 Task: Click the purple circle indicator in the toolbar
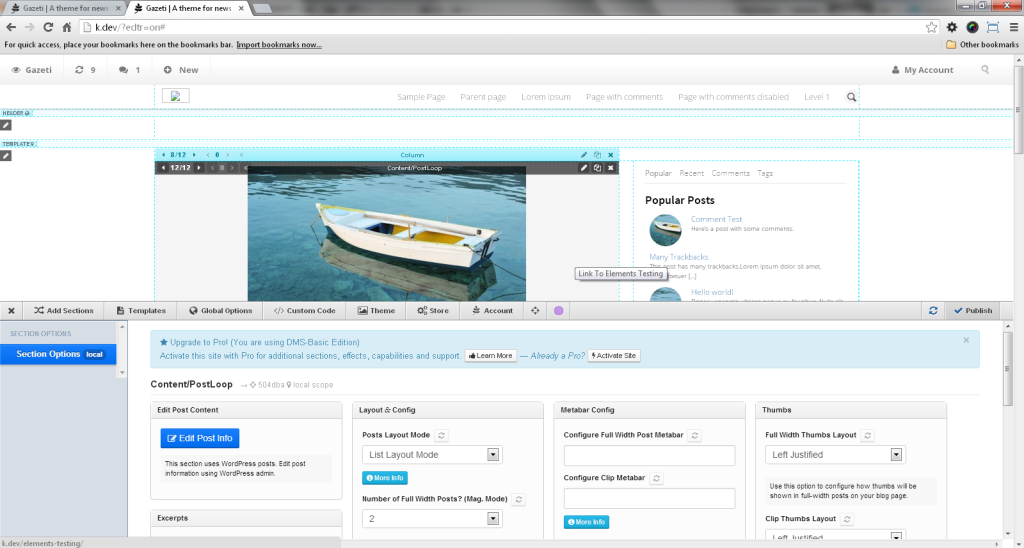pyautogui.click(x=558, y=311)
